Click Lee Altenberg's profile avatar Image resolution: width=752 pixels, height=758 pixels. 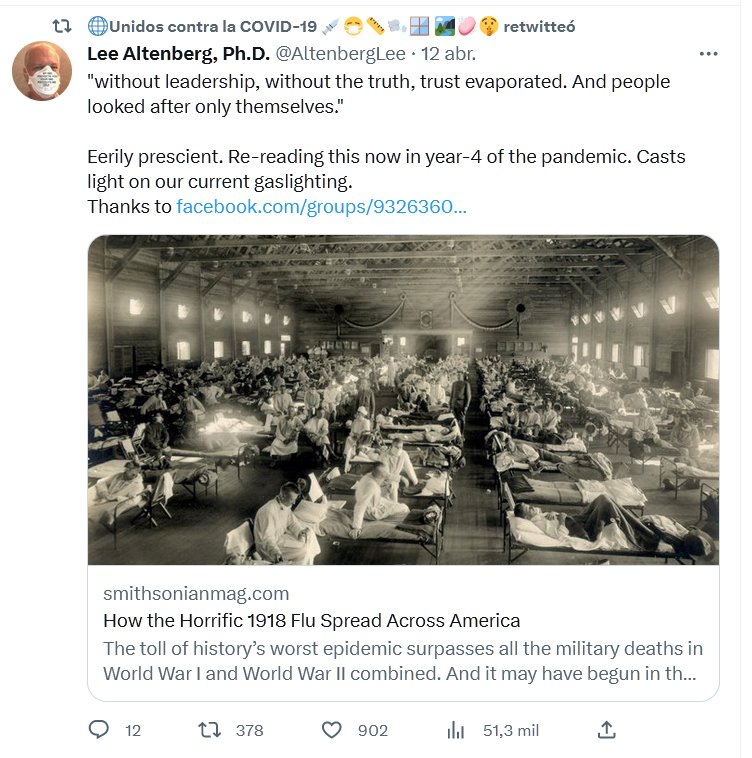(41, 72)
